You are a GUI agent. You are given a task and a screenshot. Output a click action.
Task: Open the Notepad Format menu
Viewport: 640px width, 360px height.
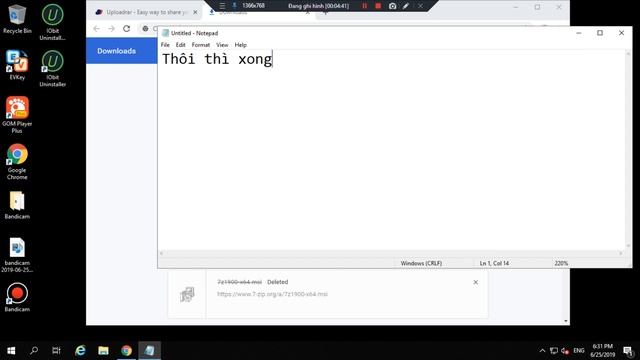200,45
